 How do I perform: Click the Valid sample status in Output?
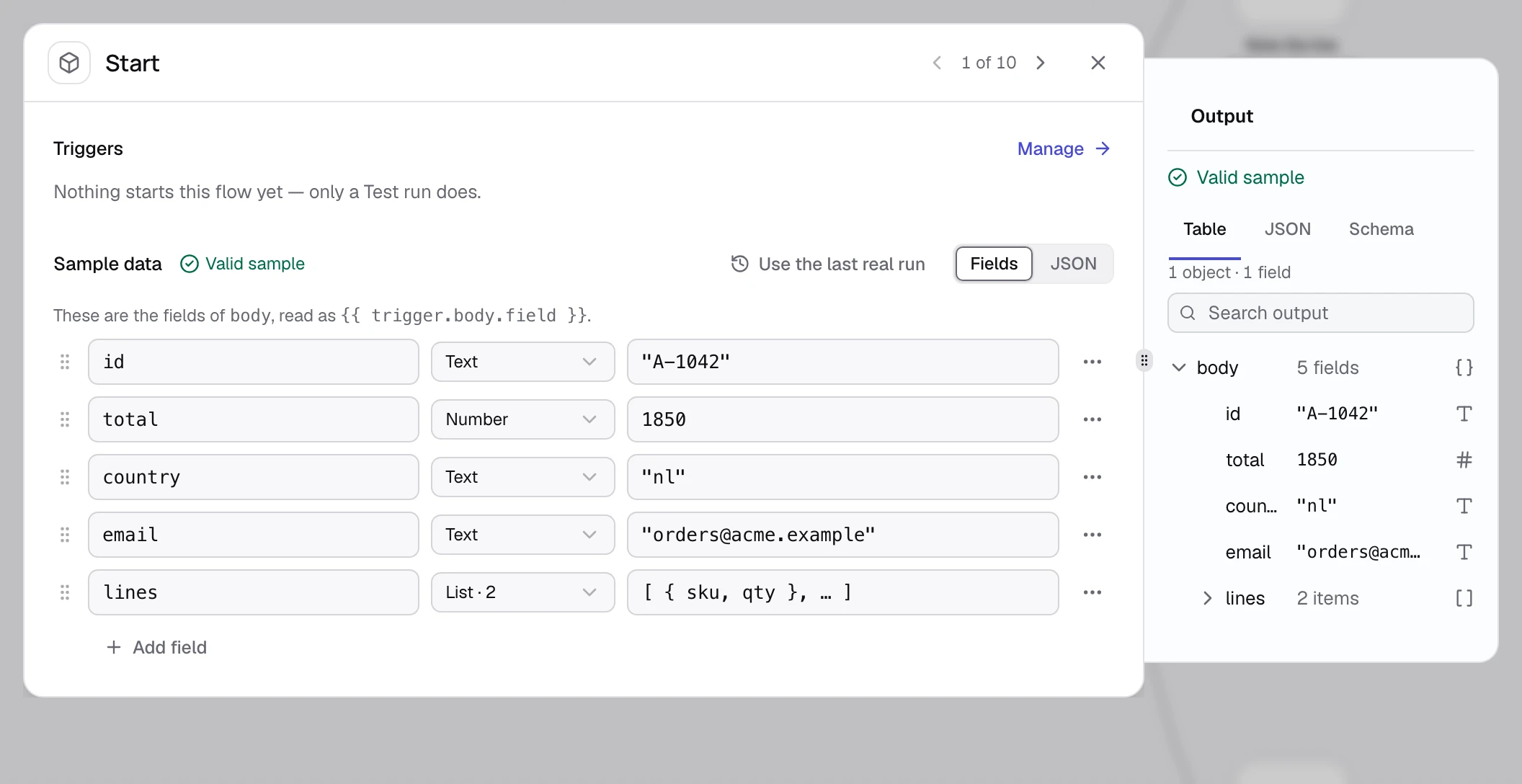[x=1236, y=177]
